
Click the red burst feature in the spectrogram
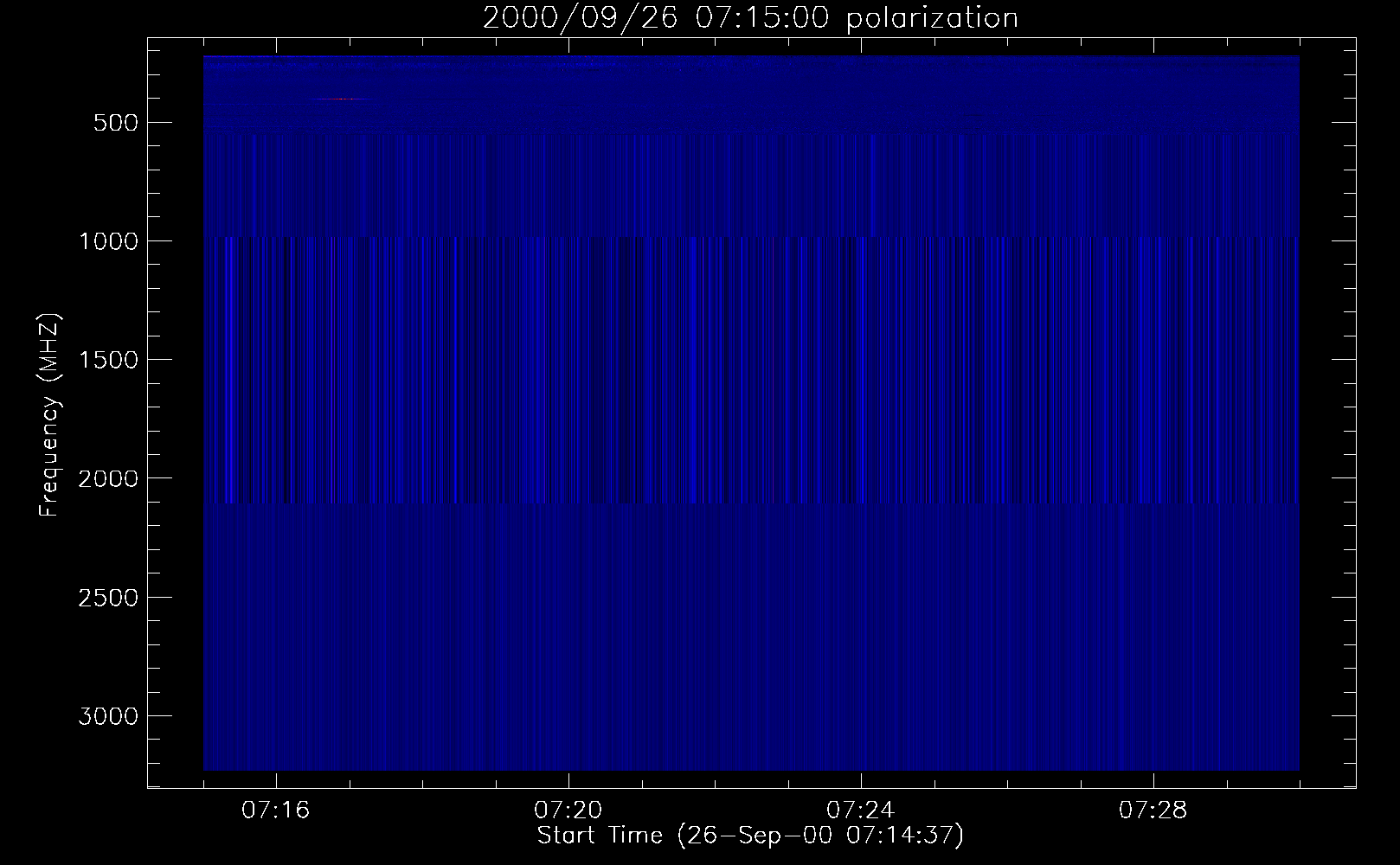[x=337, y=99]
